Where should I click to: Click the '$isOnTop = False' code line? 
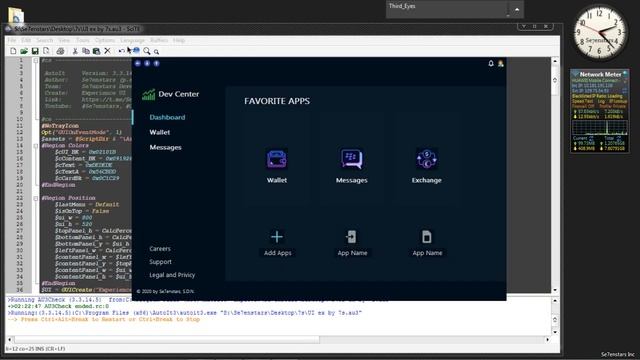pos(82,211)
